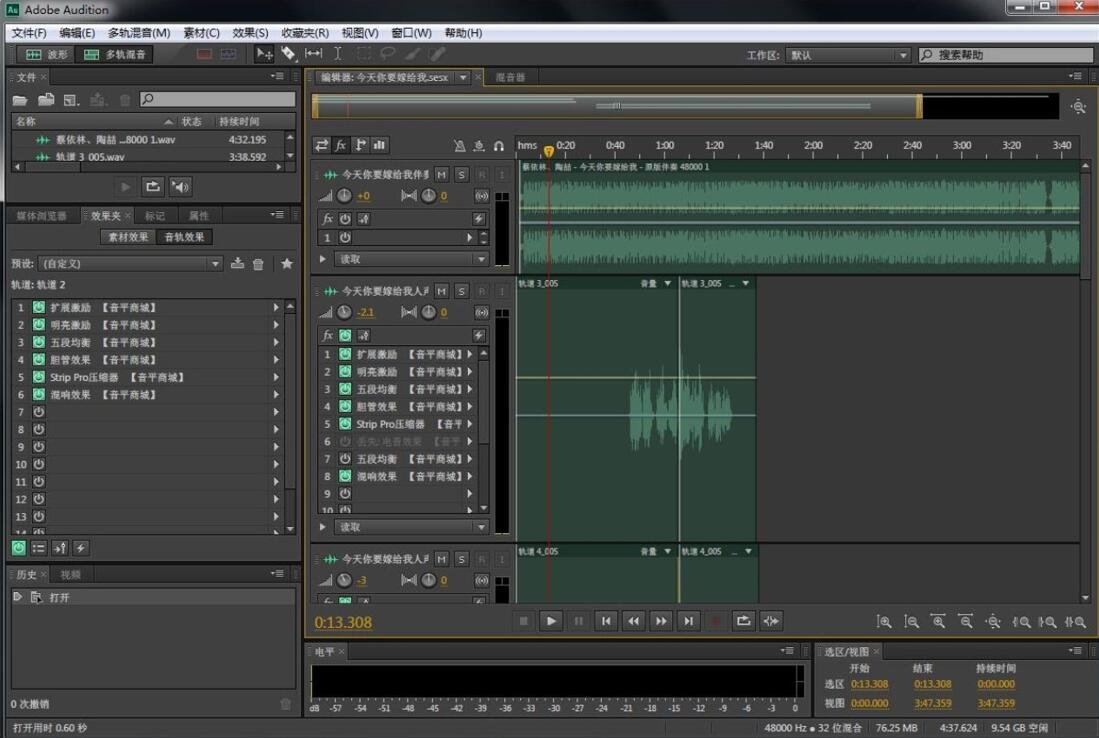Solo the first track with S button
Image resolution: width=1099 pixels, height=738 pixels.
[x=461, y=174]
